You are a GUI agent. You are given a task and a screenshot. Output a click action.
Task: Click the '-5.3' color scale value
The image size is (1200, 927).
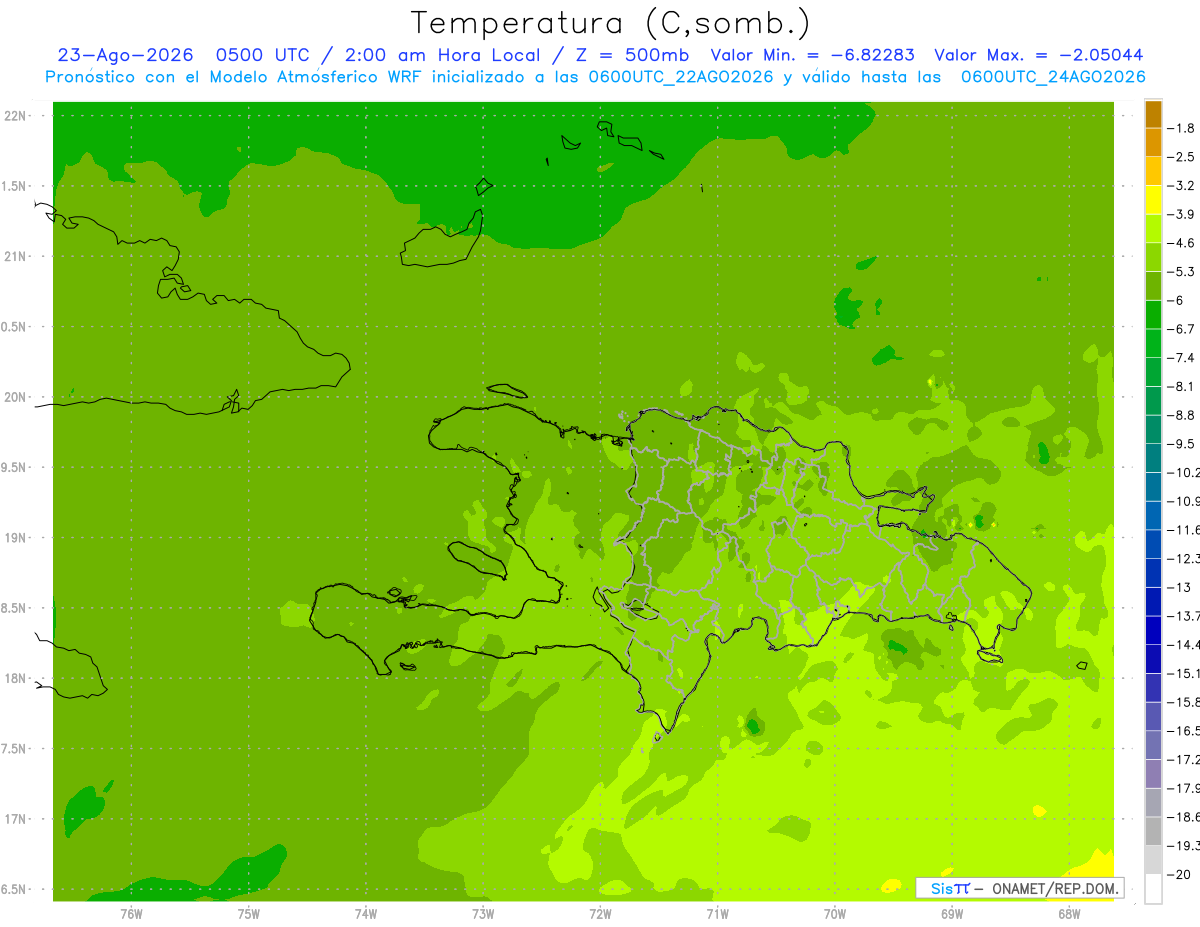1181,271
